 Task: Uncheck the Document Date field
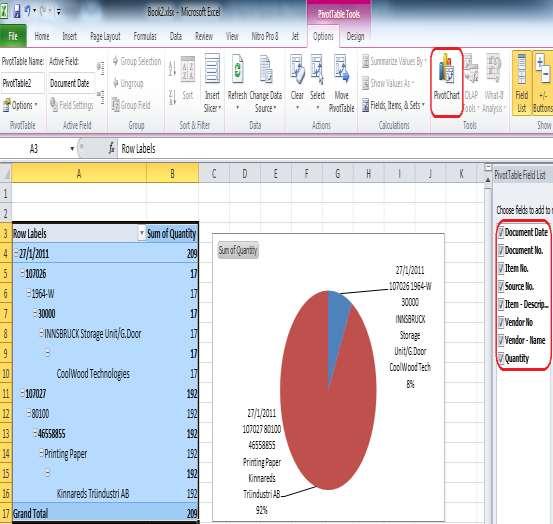point(501,232)
